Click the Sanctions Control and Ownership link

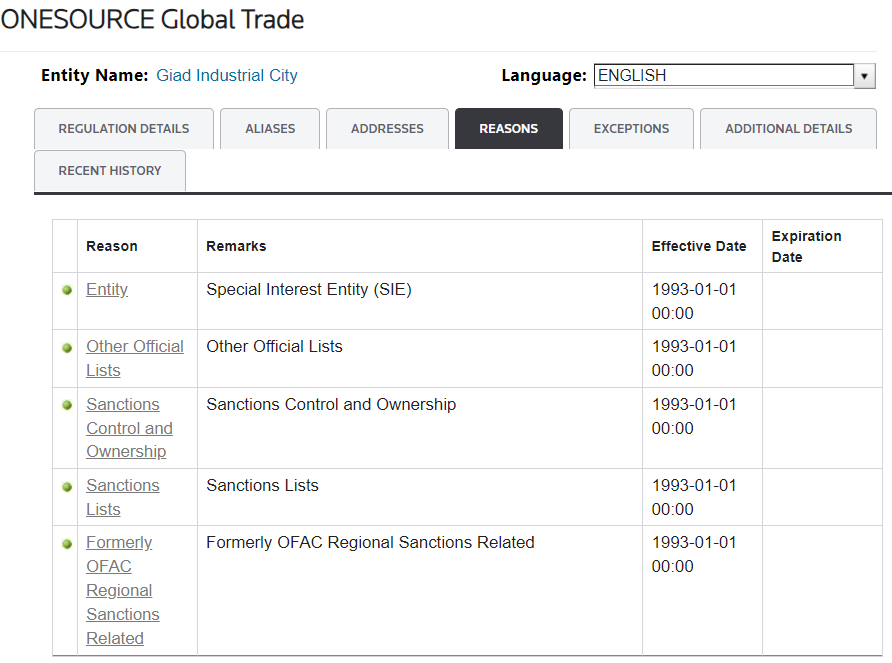click(x=128, y=428)
